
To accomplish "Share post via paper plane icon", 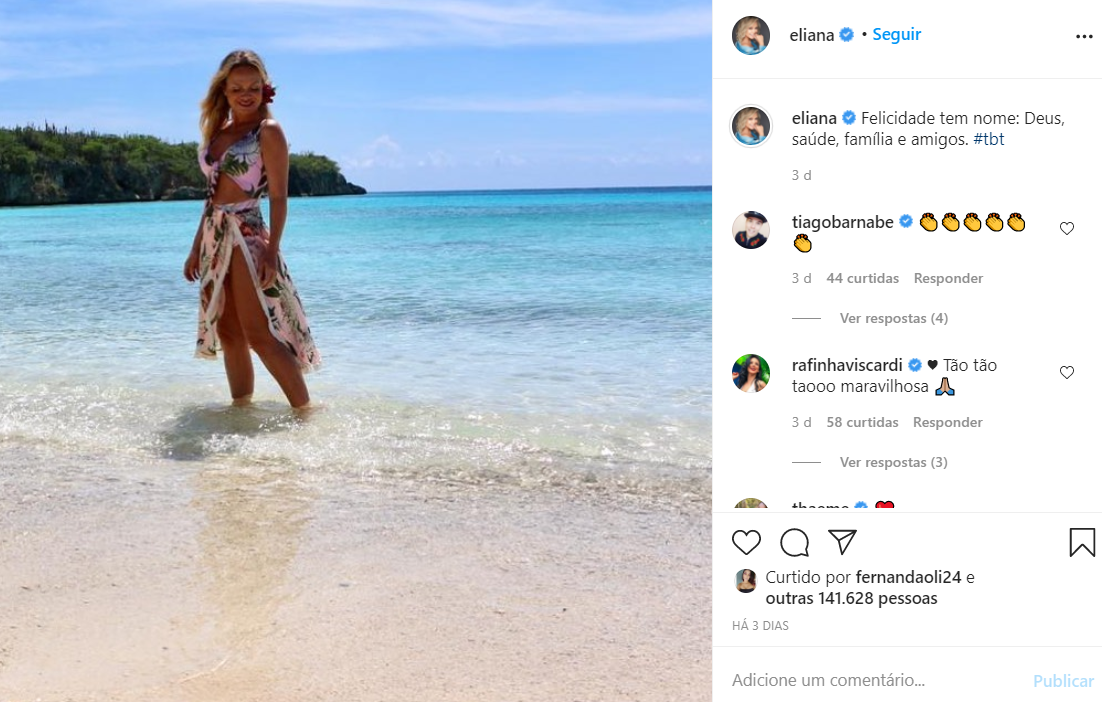I will pos(842,542).
